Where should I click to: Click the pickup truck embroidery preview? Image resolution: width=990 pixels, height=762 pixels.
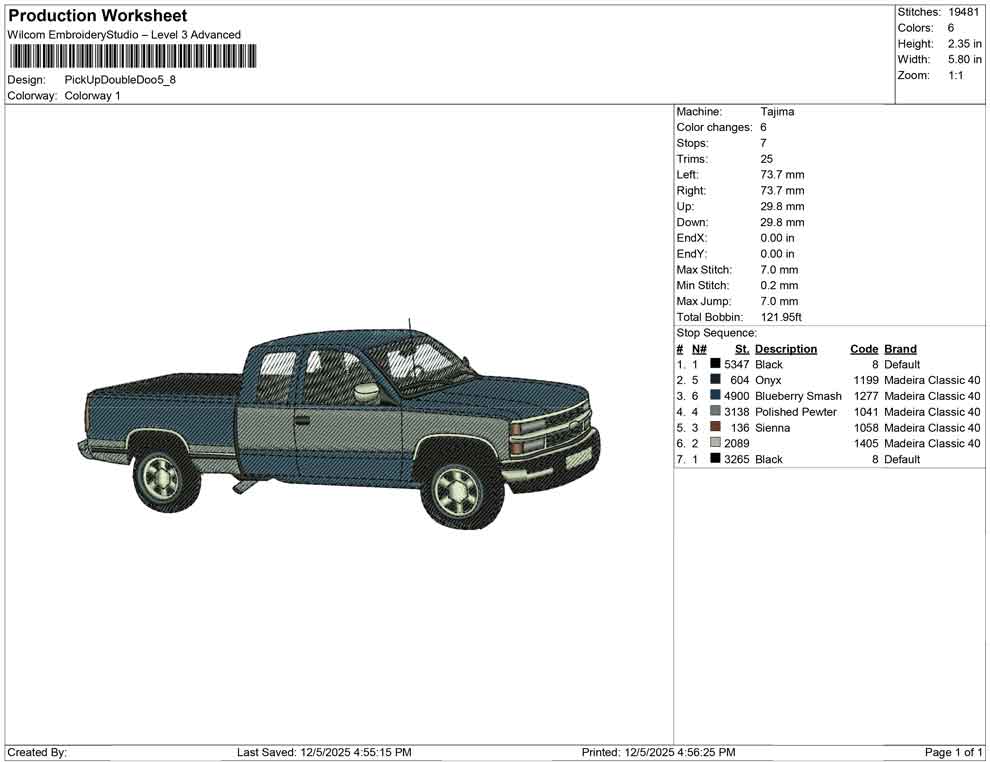[x=340, y=420]
